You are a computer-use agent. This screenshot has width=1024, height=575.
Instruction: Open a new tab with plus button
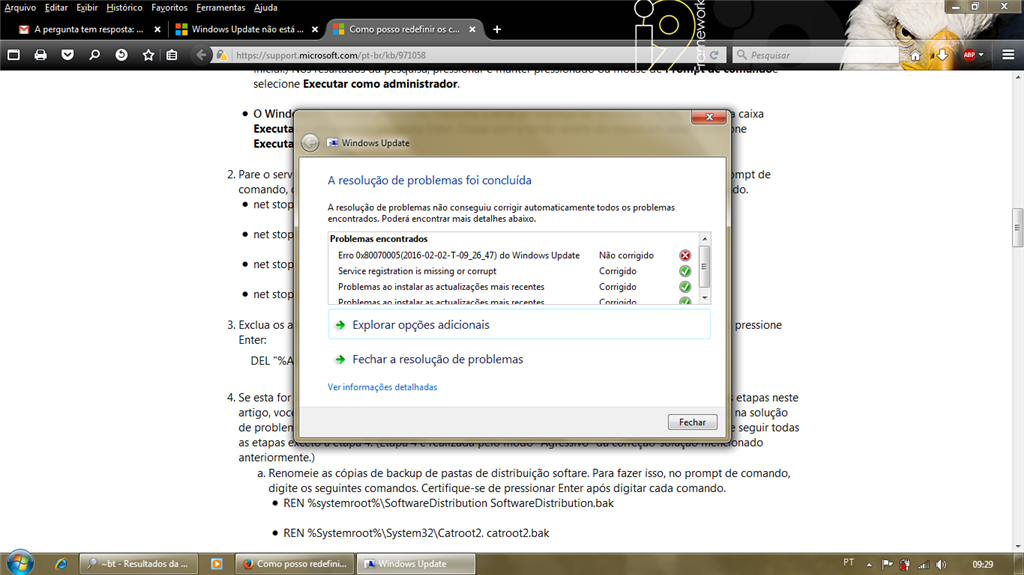point(497,29)
